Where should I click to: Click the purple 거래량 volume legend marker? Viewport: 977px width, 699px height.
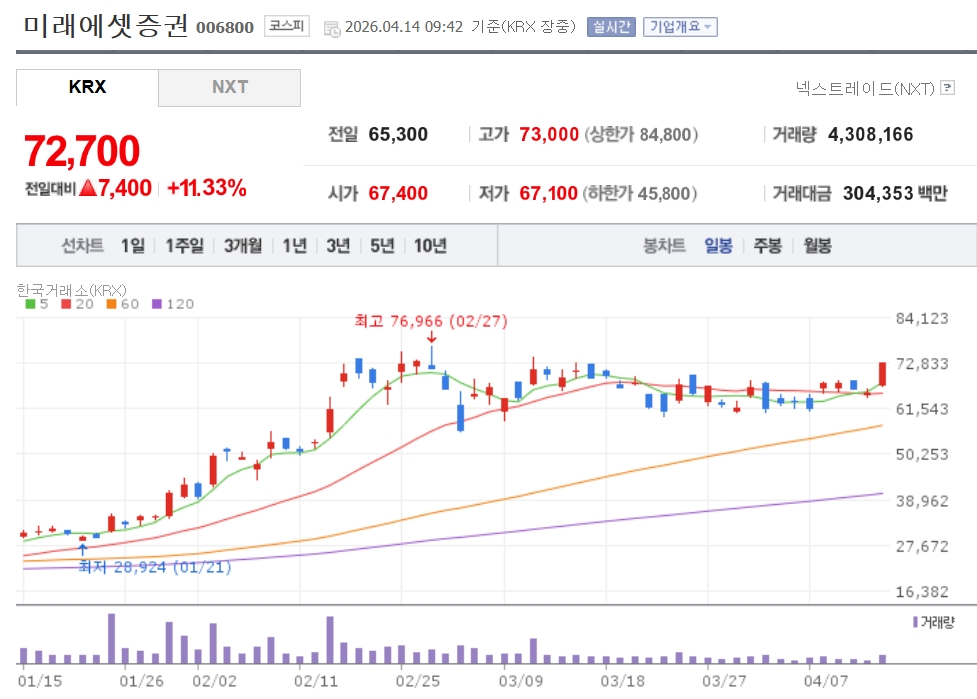[x=915, y=622]
